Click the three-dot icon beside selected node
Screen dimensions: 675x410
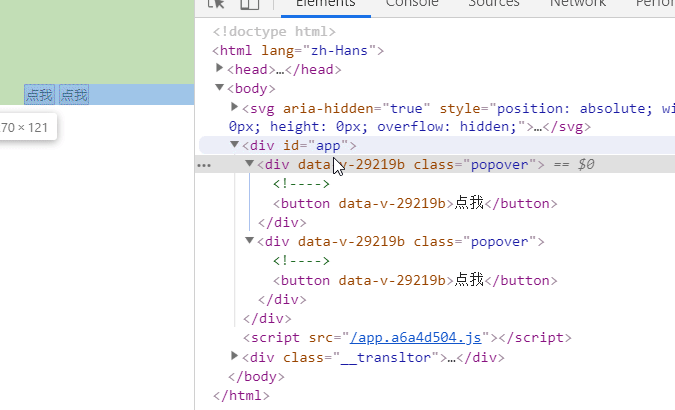(205, 165)
